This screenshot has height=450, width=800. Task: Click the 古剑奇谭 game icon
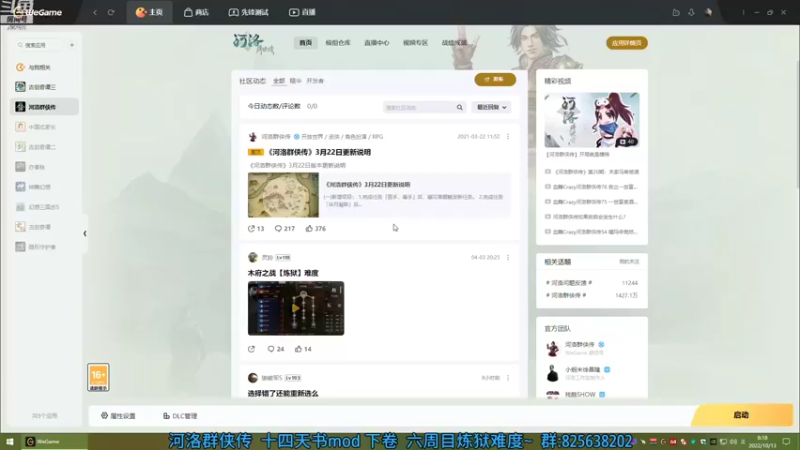20,227
